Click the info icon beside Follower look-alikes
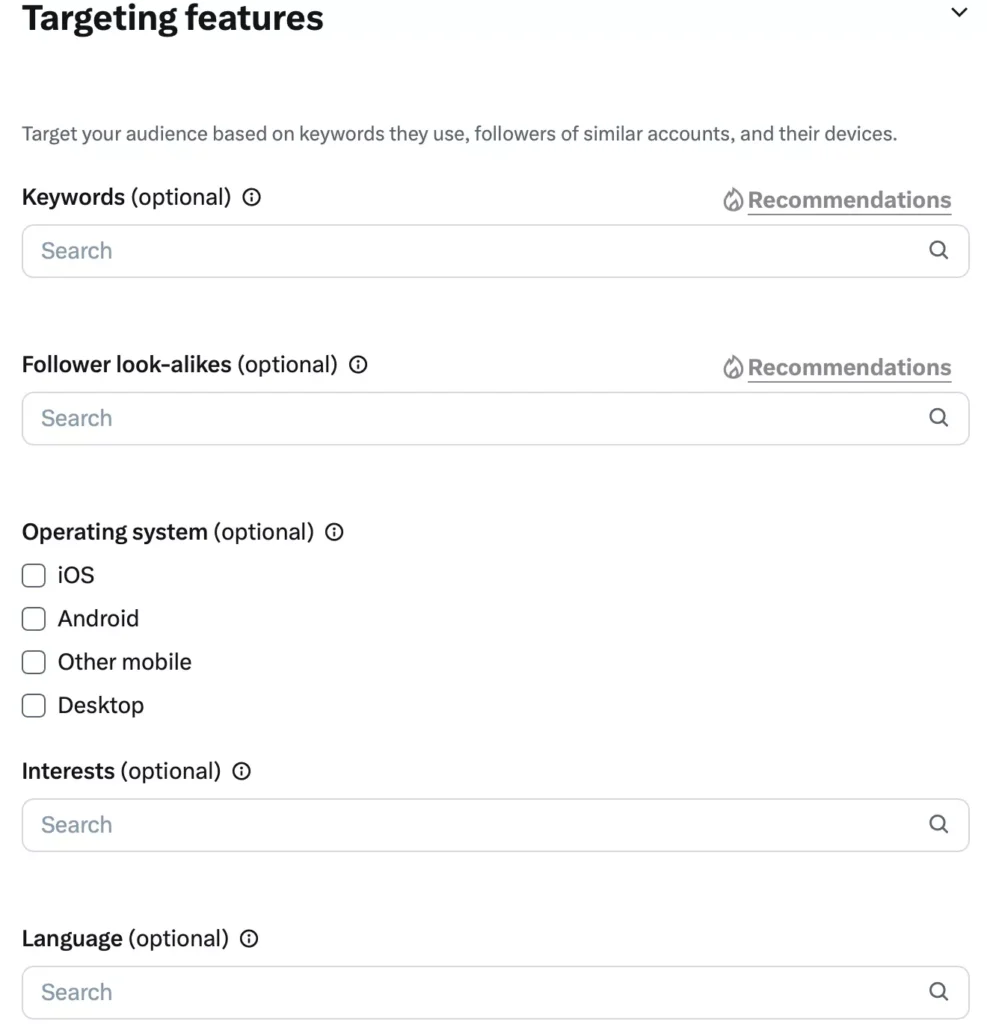Image resolution: width=987 pixels, height=1024 pixels. 357,365
